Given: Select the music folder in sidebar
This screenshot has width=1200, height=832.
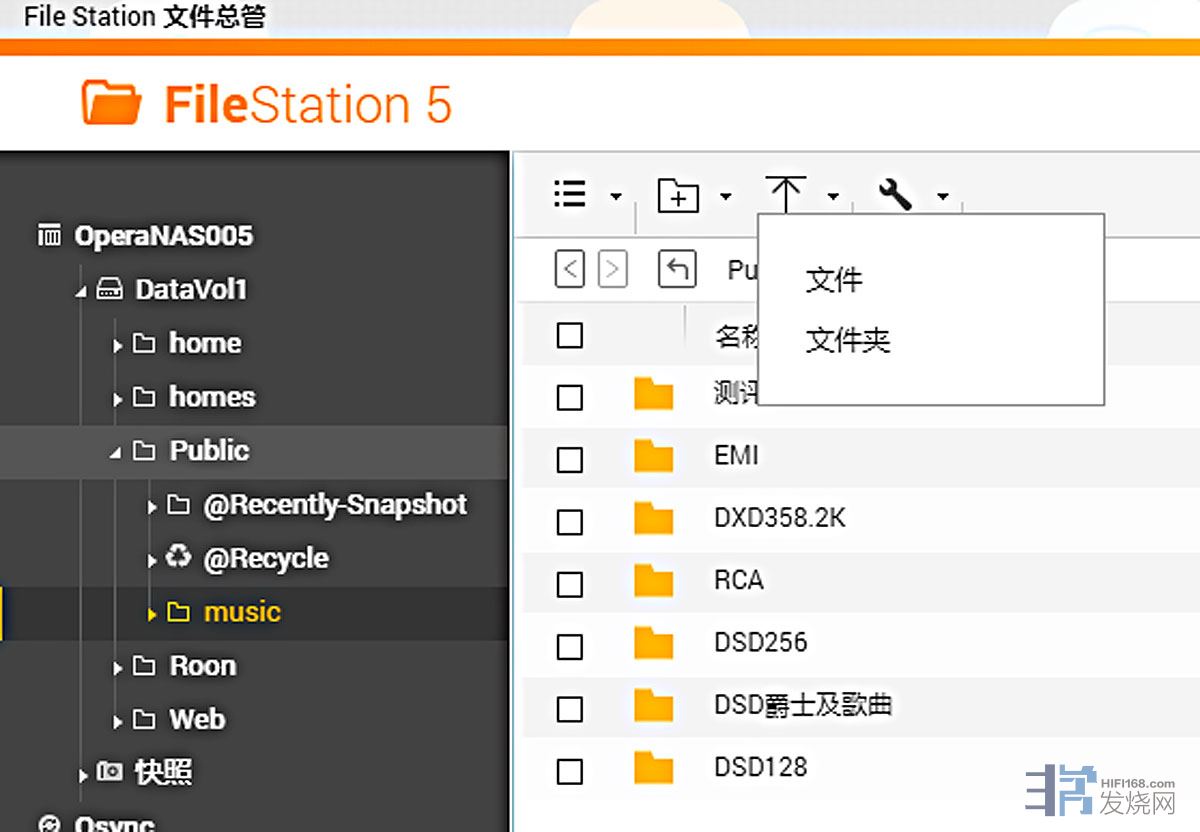Looking at the screenshot, I should pyautogui.click(x=242, y=612).
